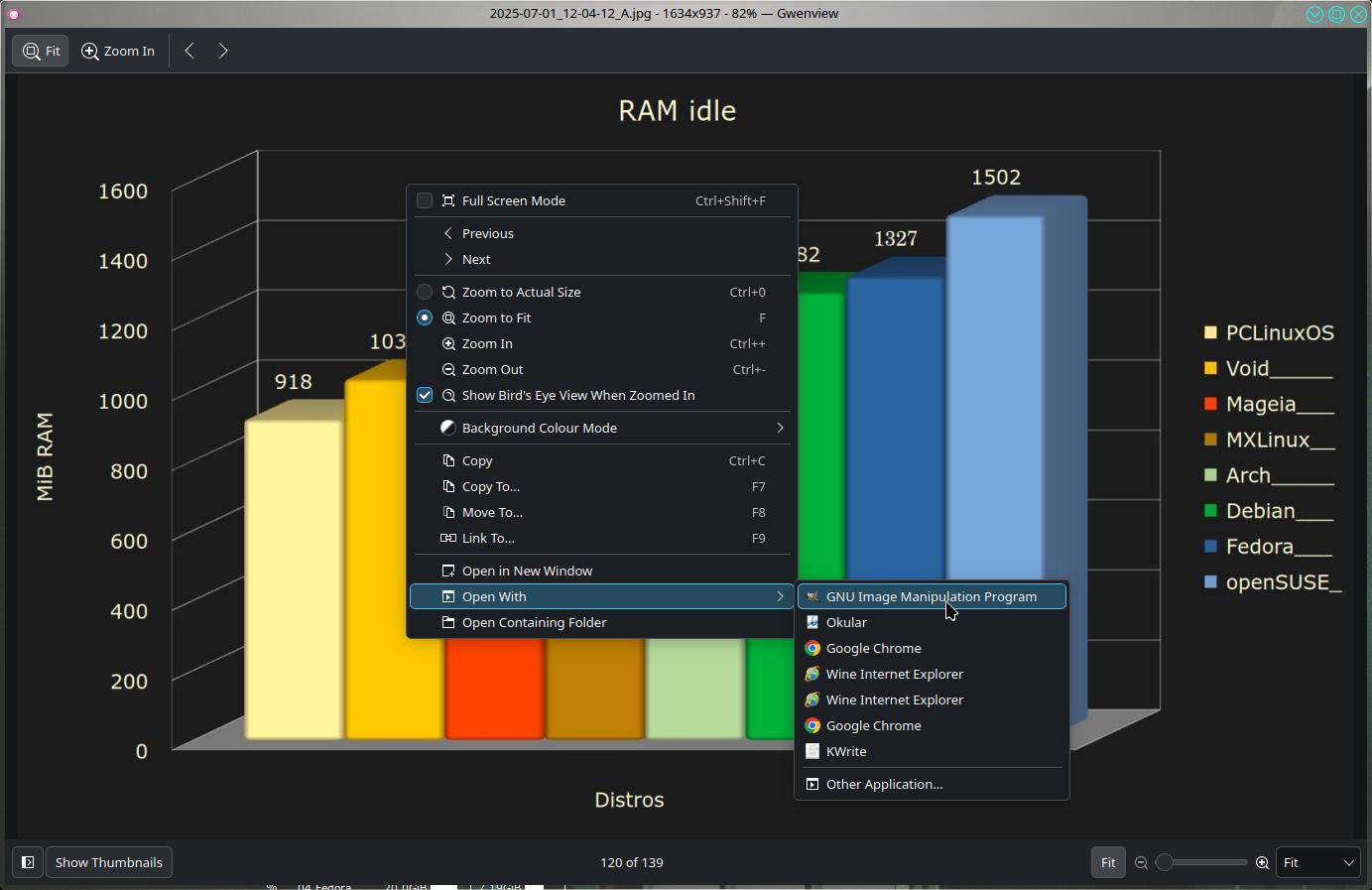Image resolution: width=1372 pixels, height=890 pixels.
Task: Expand the Open With submenu arrow
Action: 780,596
